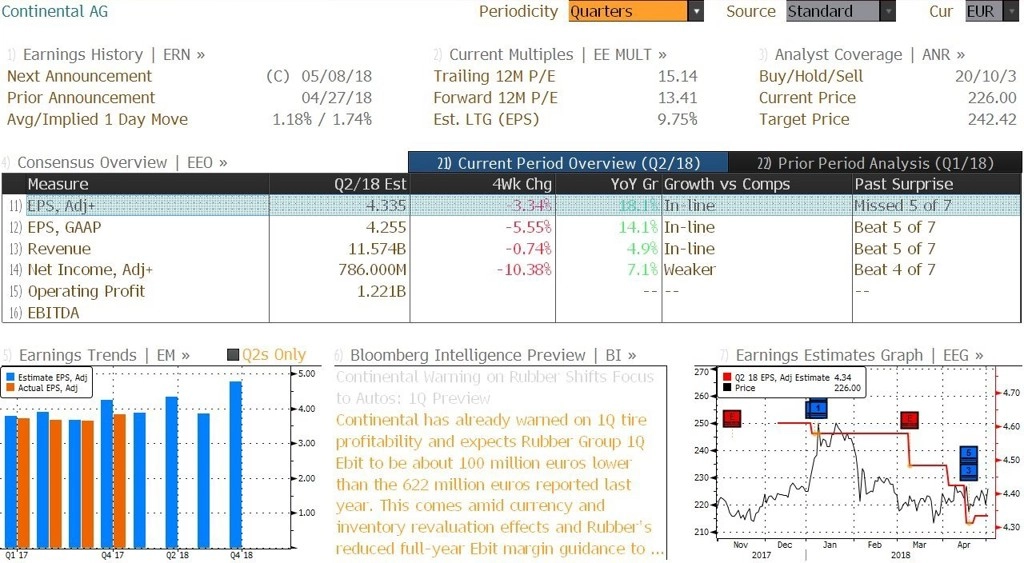Click red Q2 18 EPS Estimate legend swatch
1024x563 pixels.
coord(728,378)
